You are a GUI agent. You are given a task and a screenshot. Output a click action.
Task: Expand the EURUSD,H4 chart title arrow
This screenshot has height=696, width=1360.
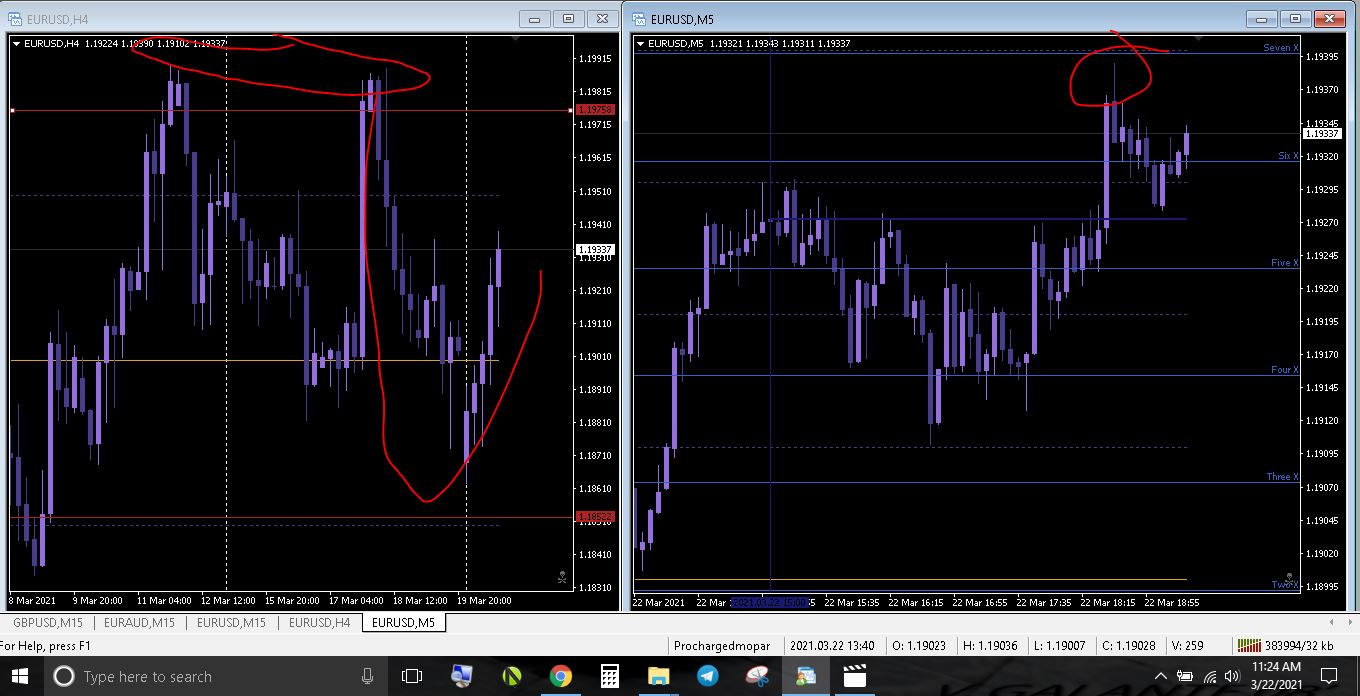(16, 43)
